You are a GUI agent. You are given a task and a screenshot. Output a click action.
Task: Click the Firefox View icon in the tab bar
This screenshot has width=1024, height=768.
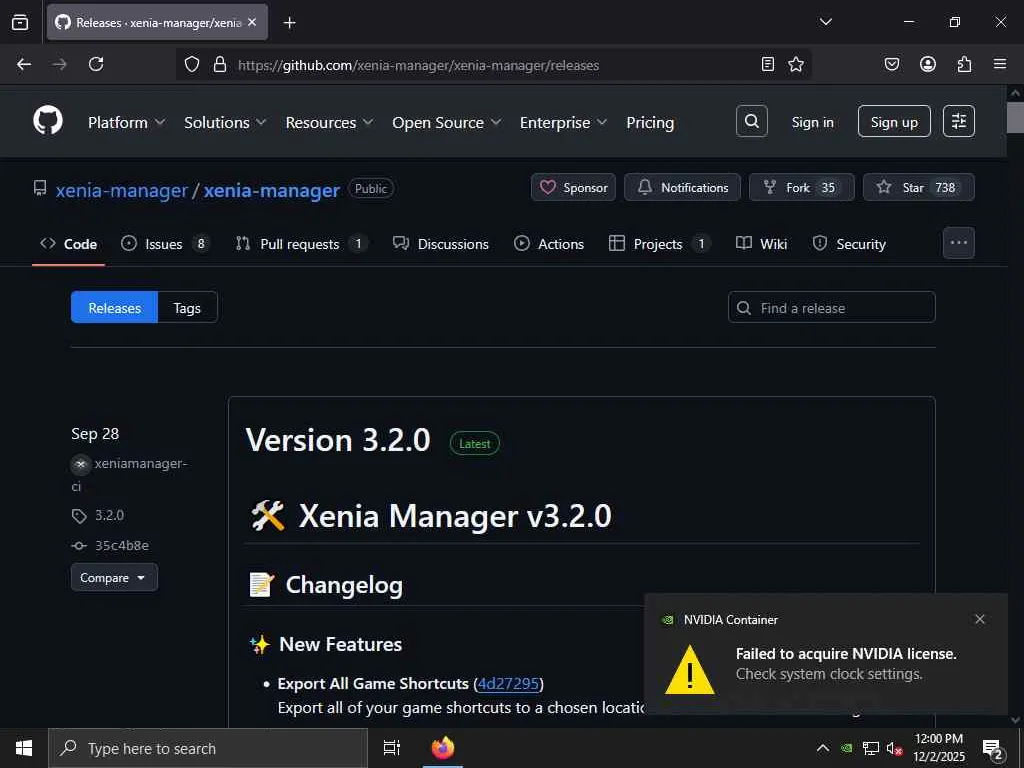coord(20,22)
